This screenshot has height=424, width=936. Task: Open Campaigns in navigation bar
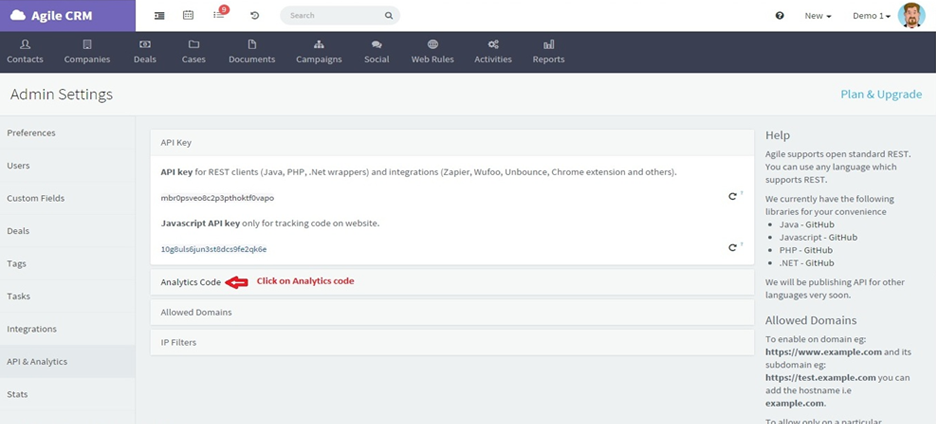pos(319,52)
